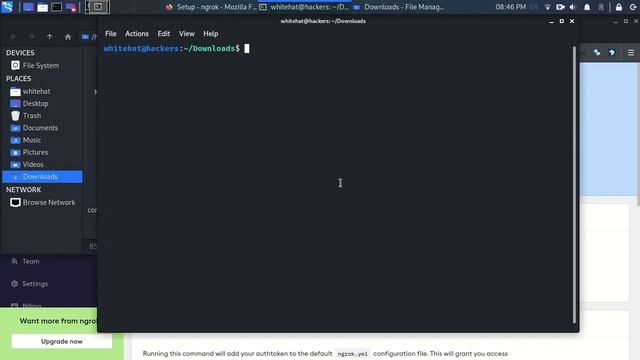The width and height of the screenshot is (640, 360).
Task: Click the battery power tray icon
Action: [x=601, y=7]
